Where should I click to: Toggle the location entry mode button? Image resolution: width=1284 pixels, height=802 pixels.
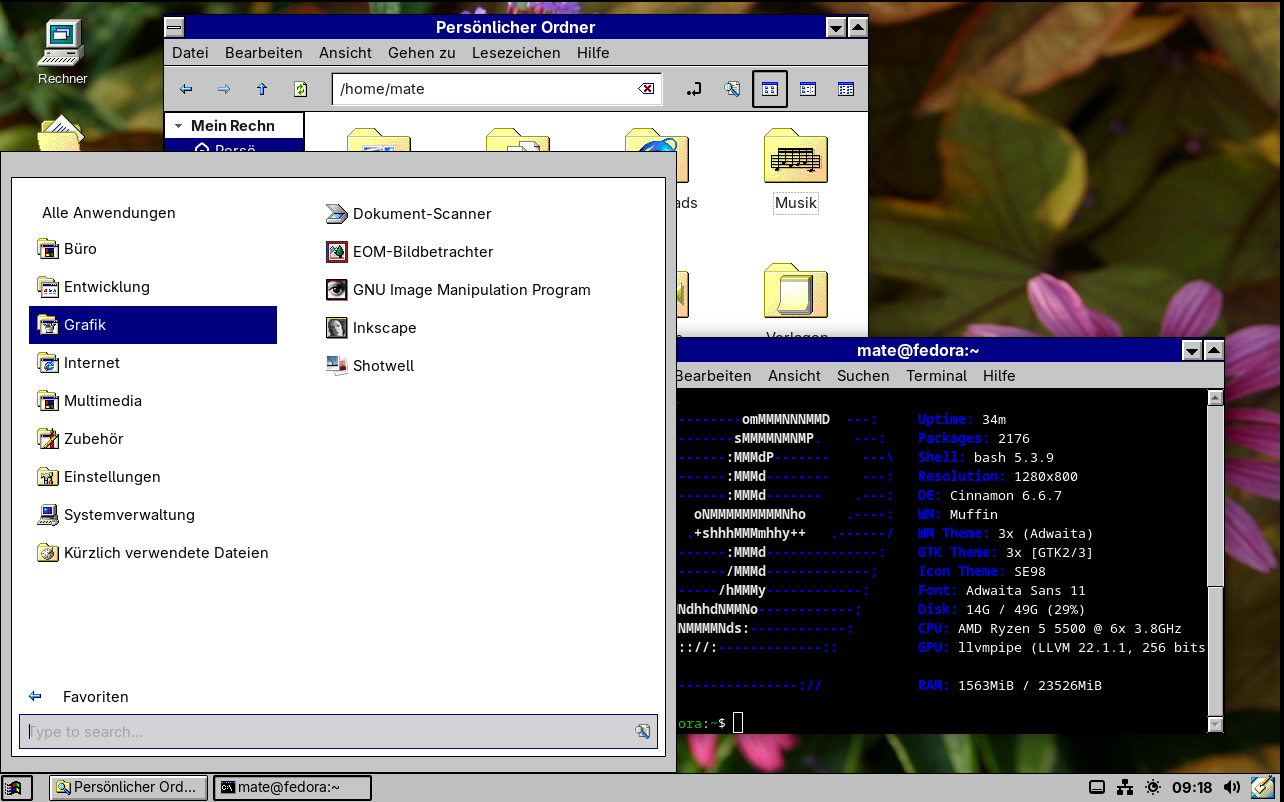[694, 89]
